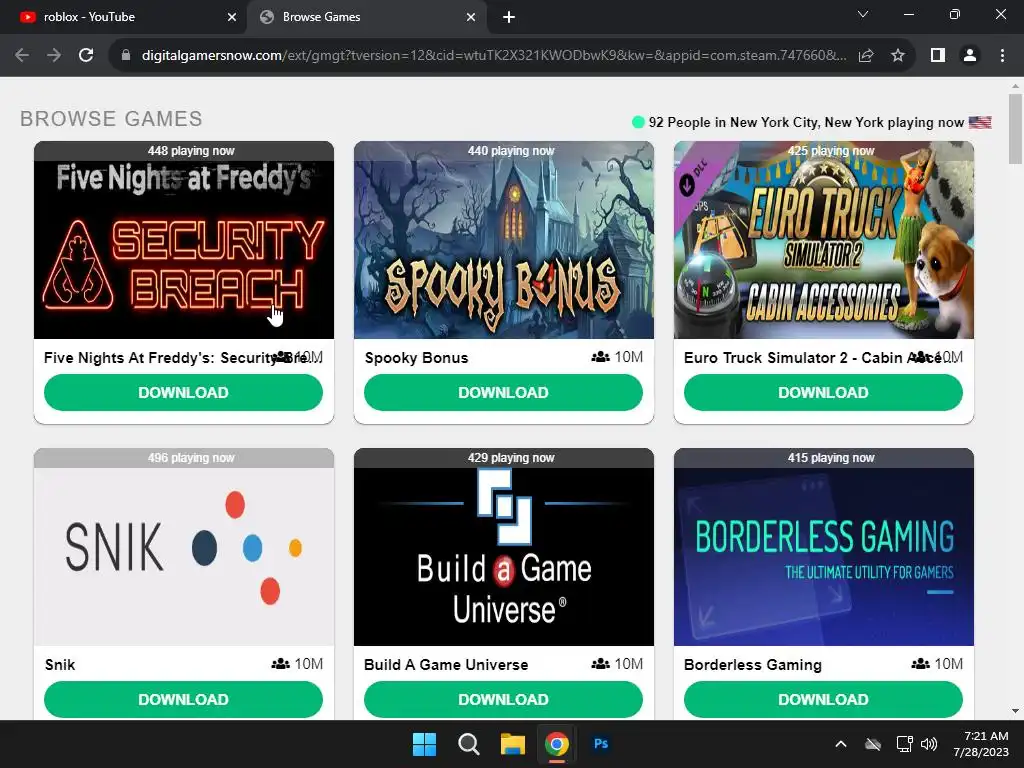Open File Explorer from taskbar
The width and height of the screenshot is (1024, 768).
click(x=513, y=744)
